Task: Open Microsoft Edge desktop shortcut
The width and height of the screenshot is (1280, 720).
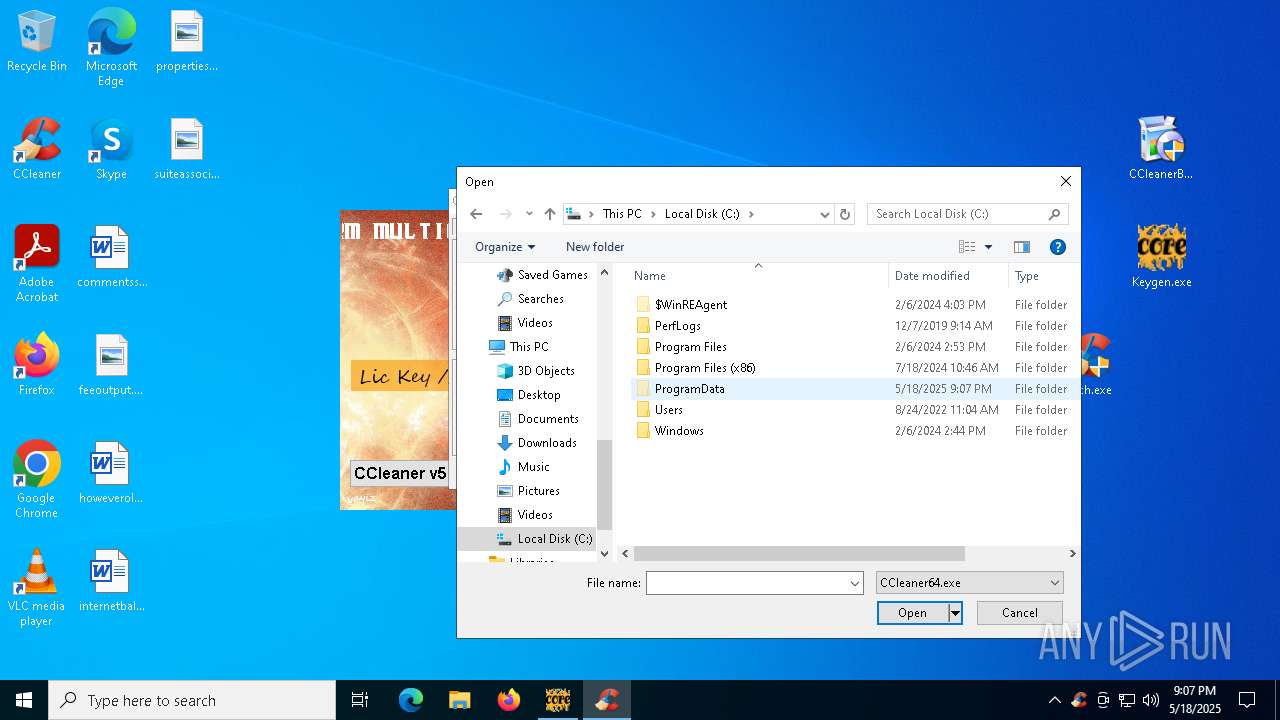Action: click(x=111, y=48)
